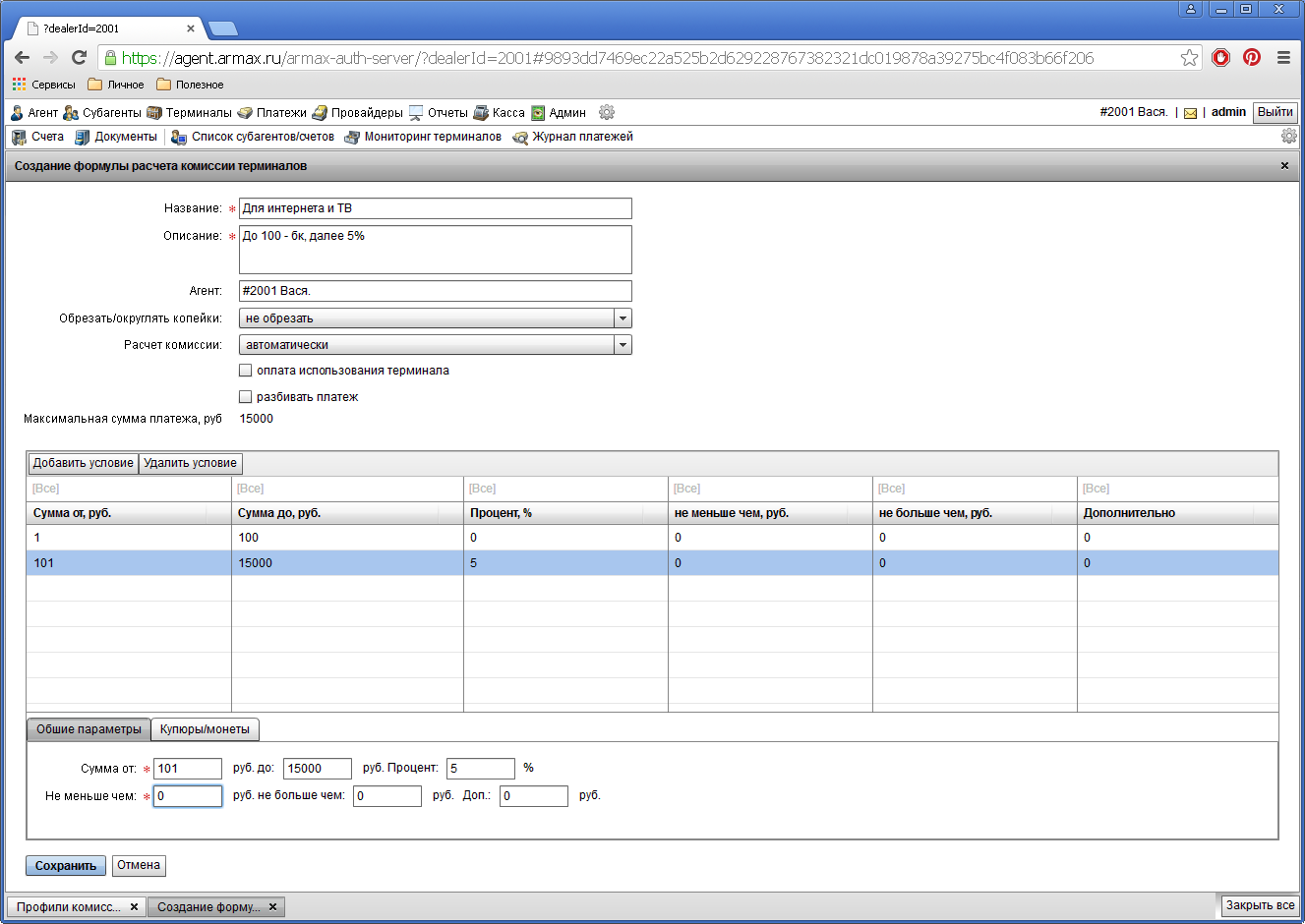The height and width of the screenshot is (924, 1305).
Task: Close the Создание форму... bottom tab
Action: pos(272,907)
